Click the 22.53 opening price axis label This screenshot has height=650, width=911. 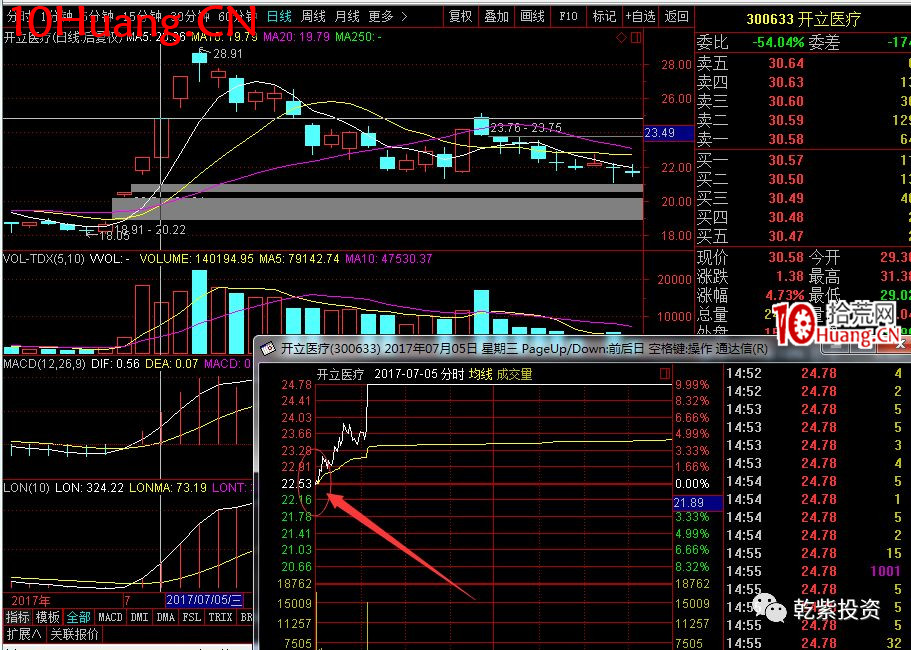pos(297,483)
